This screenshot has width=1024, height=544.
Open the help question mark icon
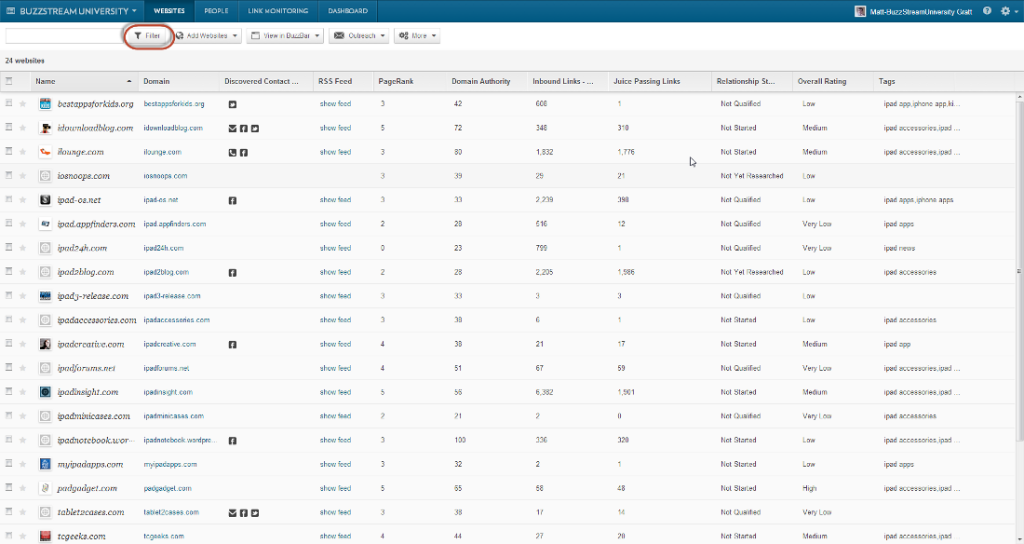click(987, 11)
